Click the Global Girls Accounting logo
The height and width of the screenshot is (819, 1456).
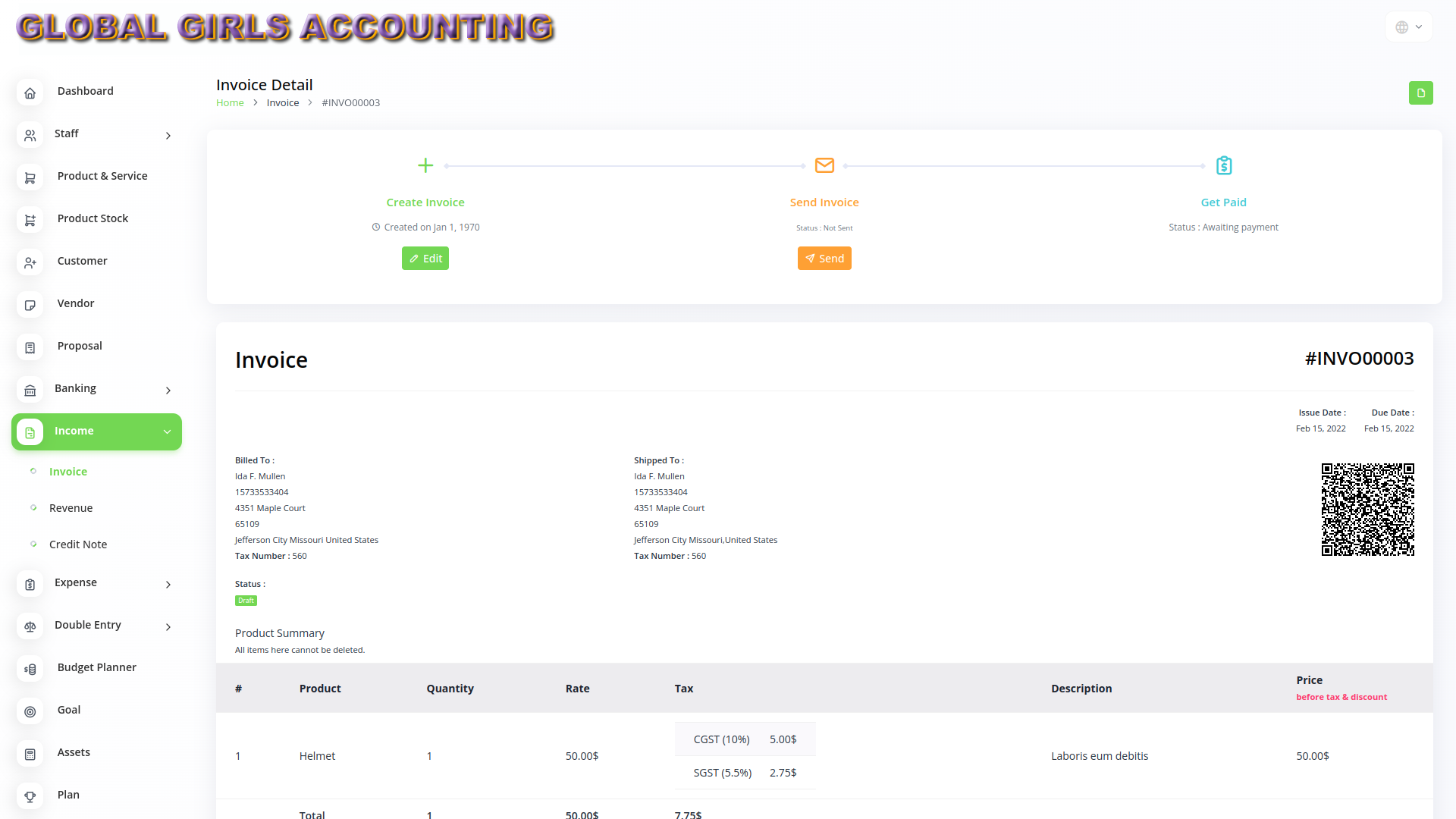pyautogui.click(x=285, y=27)
